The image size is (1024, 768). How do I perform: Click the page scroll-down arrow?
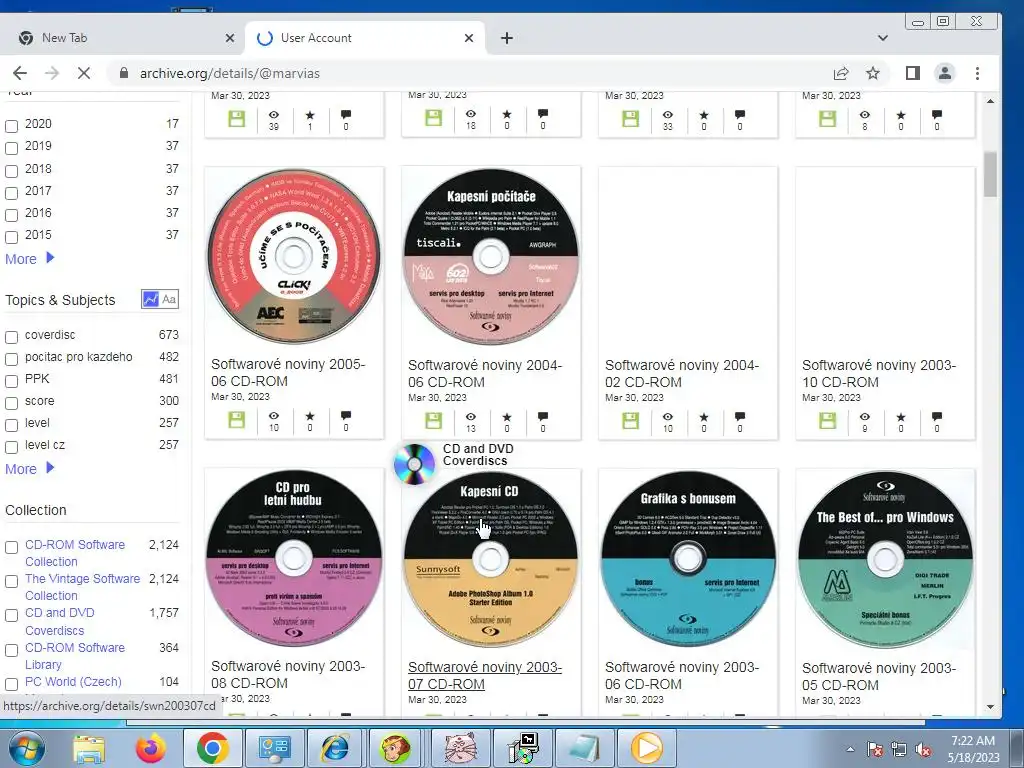pos(991,707)
